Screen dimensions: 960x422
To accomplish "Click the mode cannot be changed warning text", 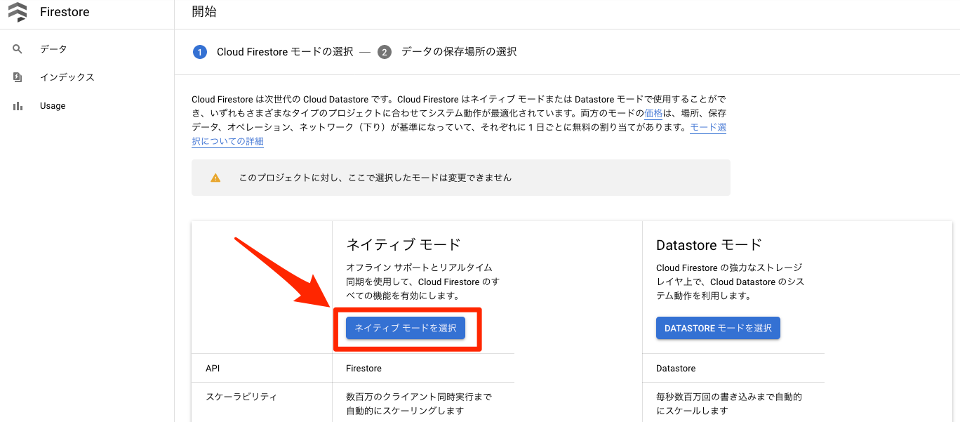I will tap(375, 178).
